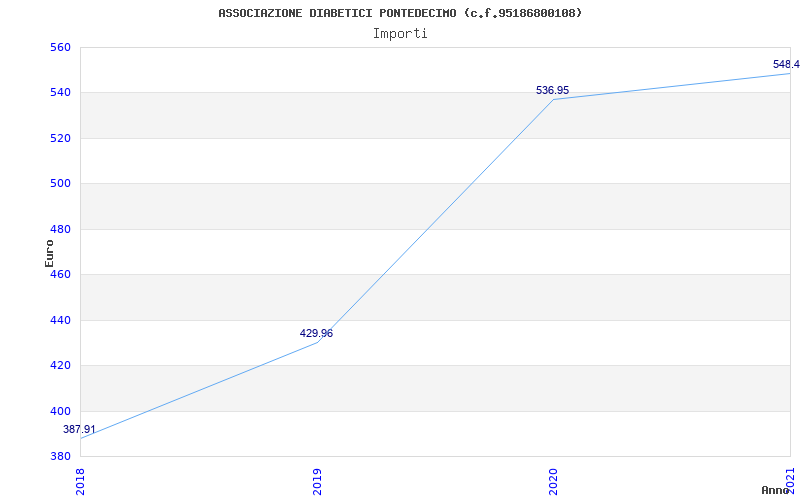Click the chart title ASSOCIAZIONE DIABETICI PONTEDECIMO
The width and height of the screenshot is (800, 500).
[400, 13]
